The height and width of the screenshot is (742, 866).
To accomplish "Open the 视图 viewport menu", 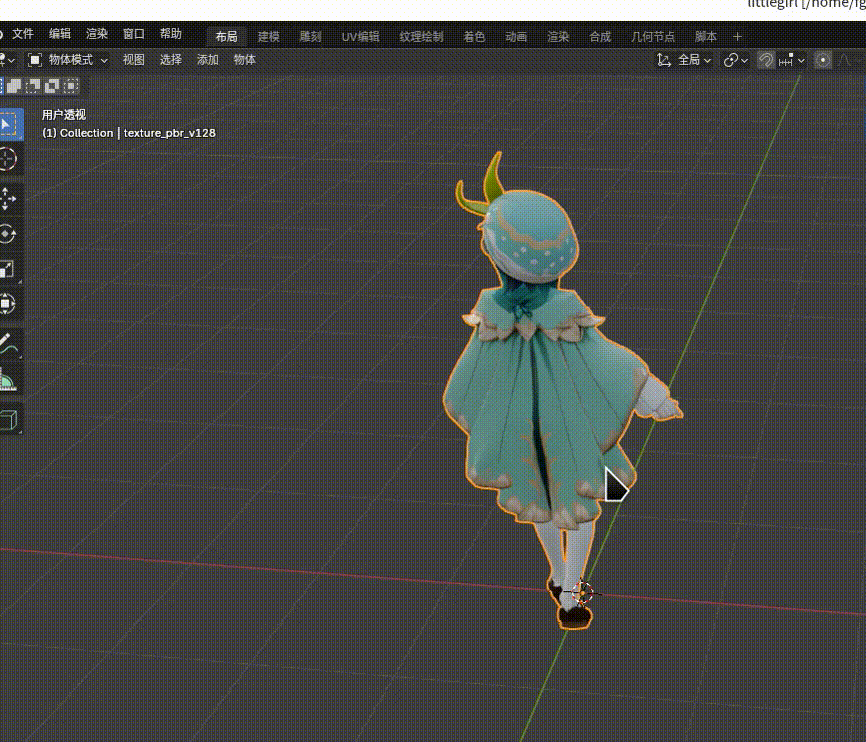I will [134, 60].
